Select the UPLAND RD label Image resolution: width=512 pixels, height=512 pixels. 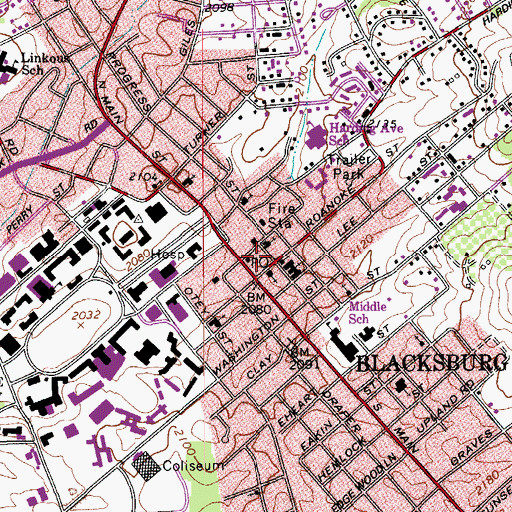(446, 405)
